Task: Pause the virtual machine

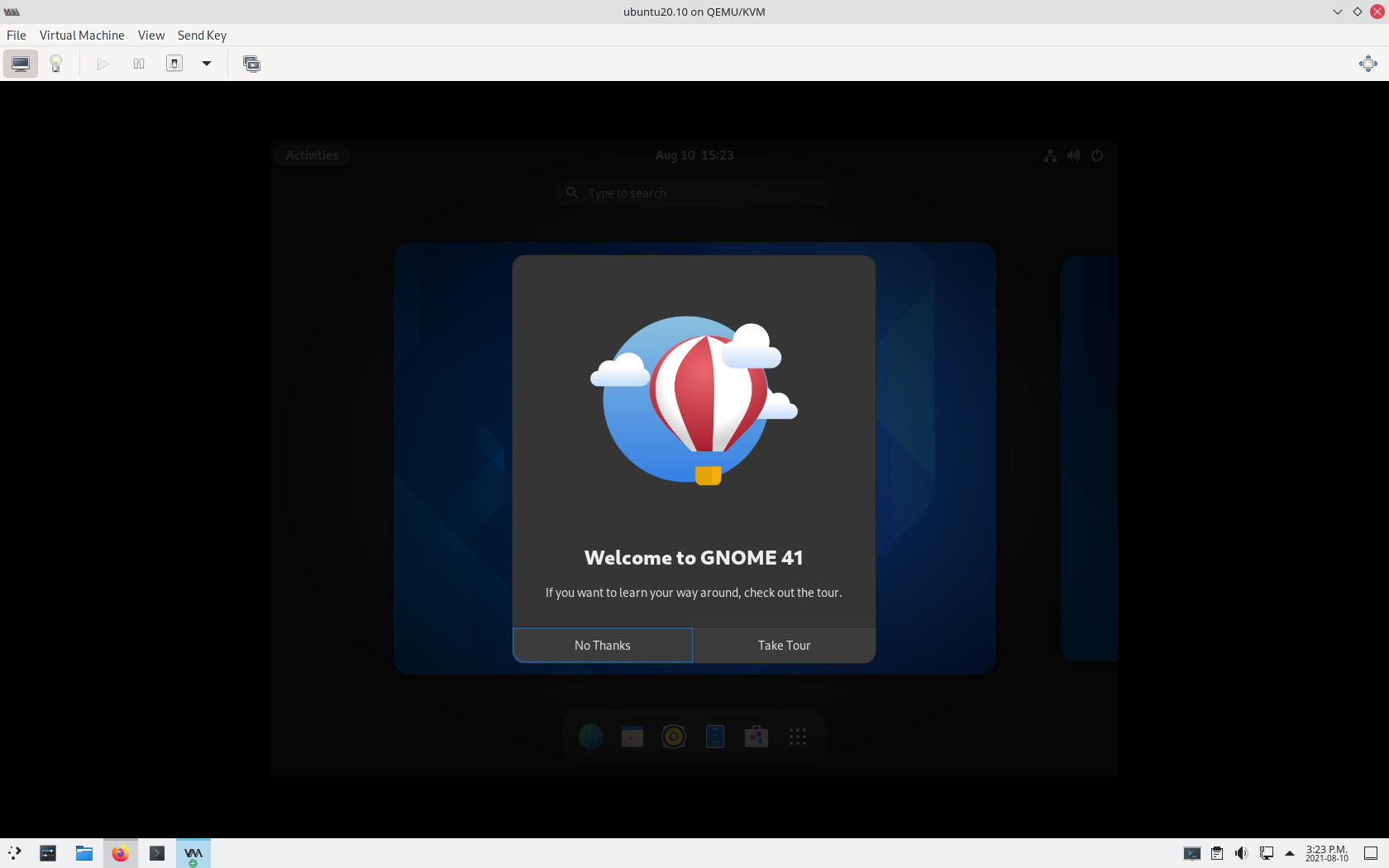Action: point(138,63)
